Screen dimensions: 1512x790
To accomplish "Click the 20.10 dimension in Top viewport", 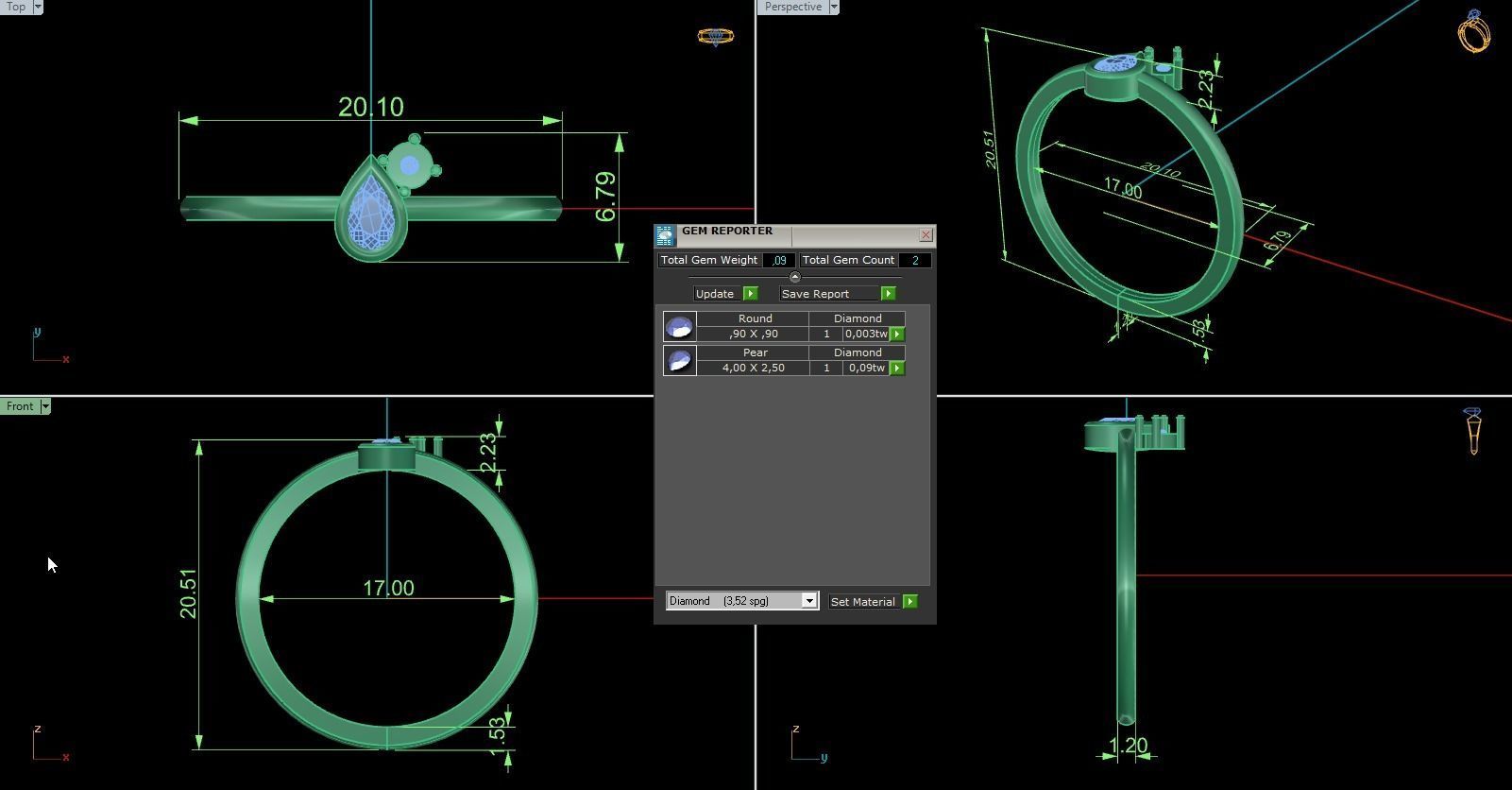I will tap(371, 107).
